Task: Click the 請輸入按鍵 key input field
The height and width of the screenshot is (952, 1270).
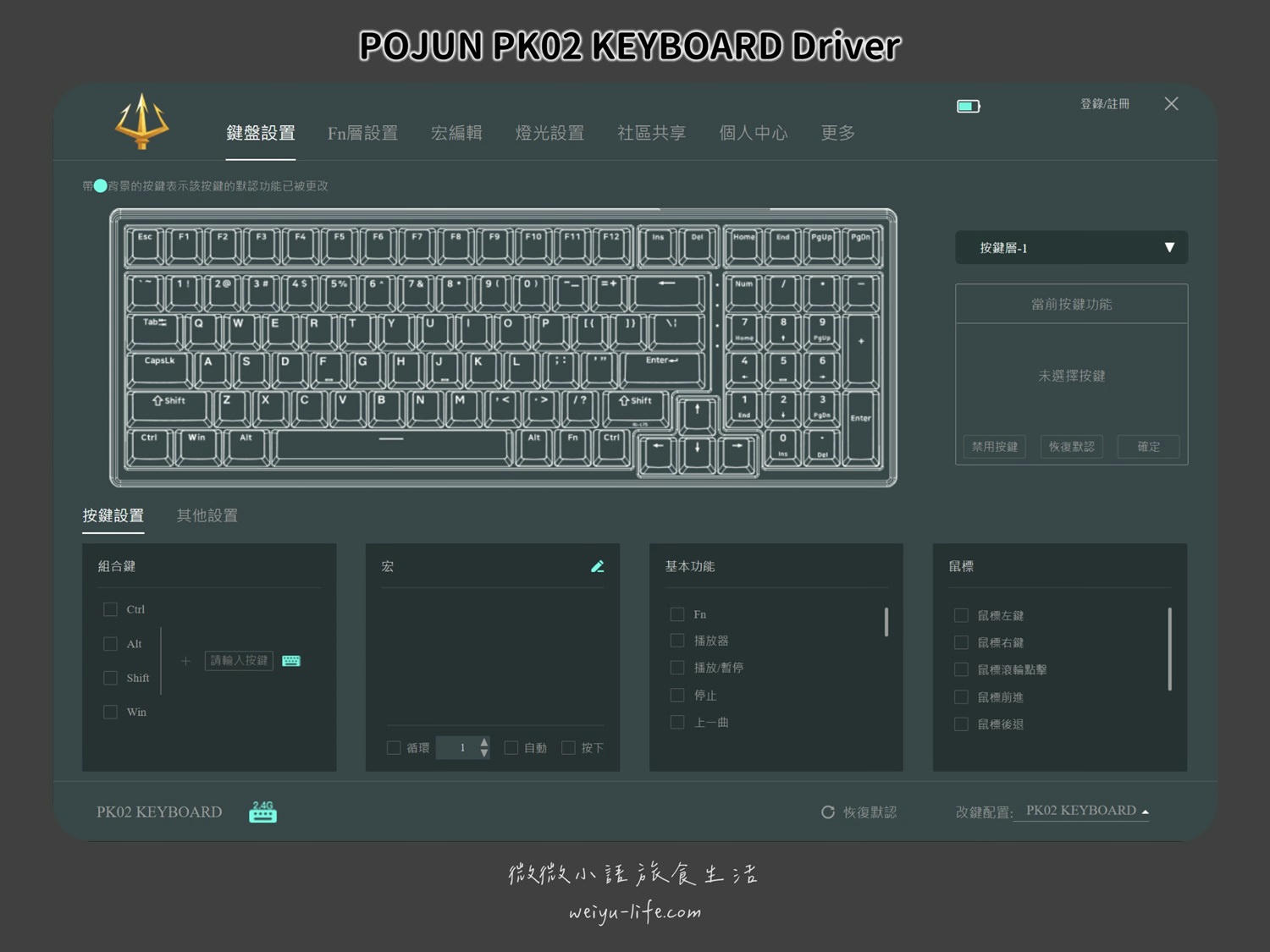Action: pos(239,660)
